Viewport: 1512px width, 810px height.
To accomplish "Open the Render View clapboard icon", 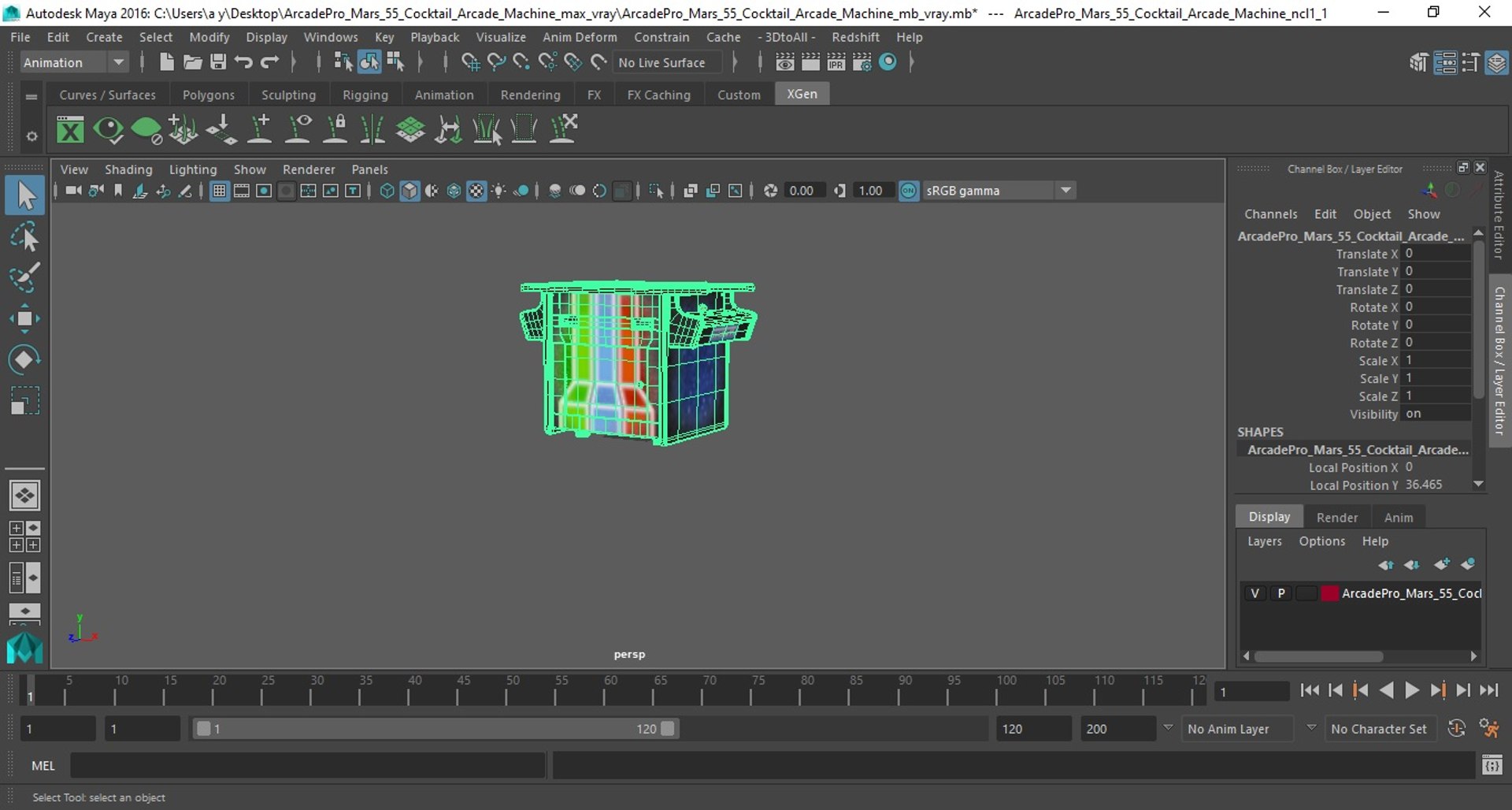I will [x=784, y=62].
